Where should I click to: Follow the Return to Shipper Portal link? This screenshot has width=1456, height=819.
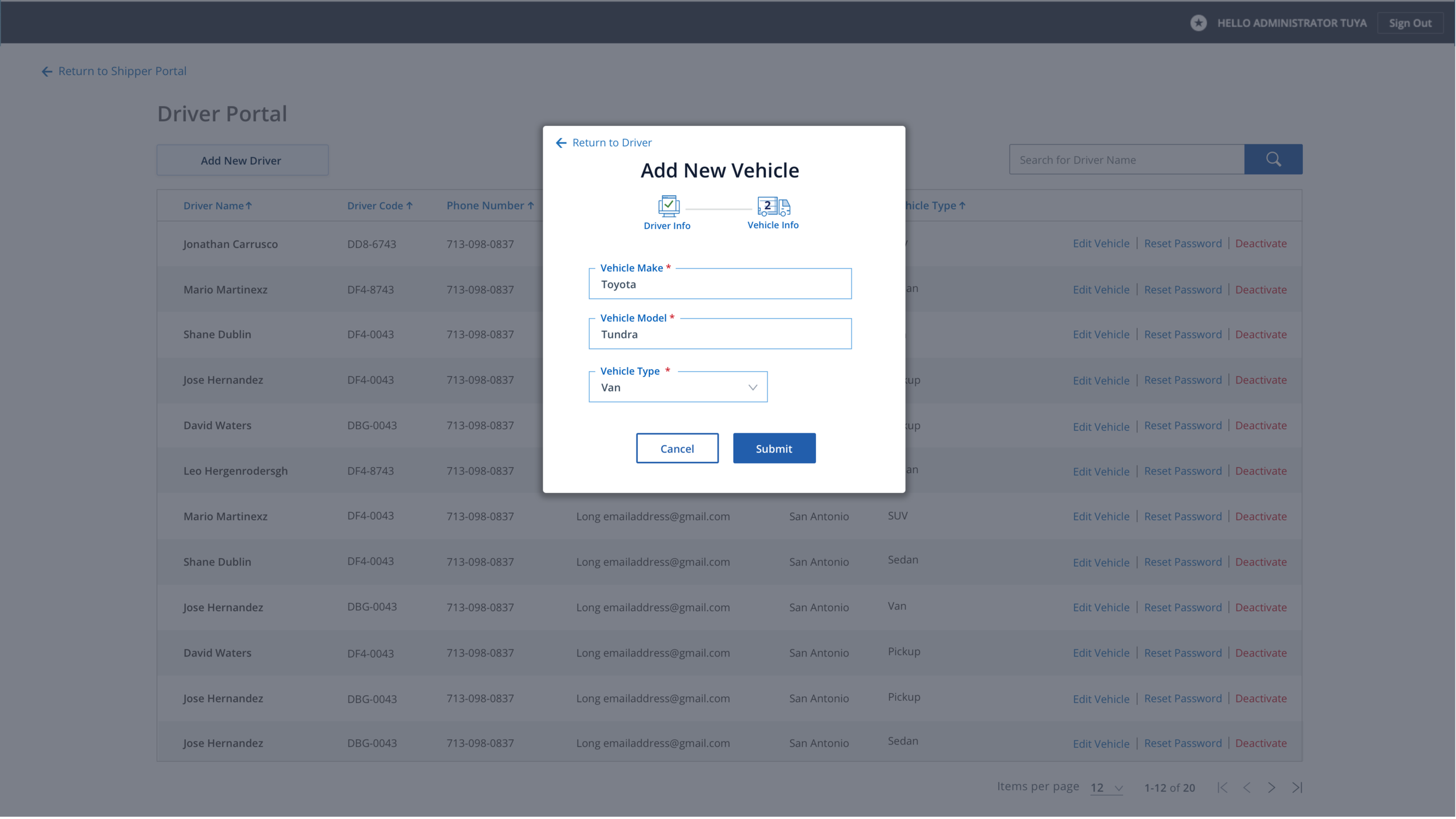pos(122,71)
